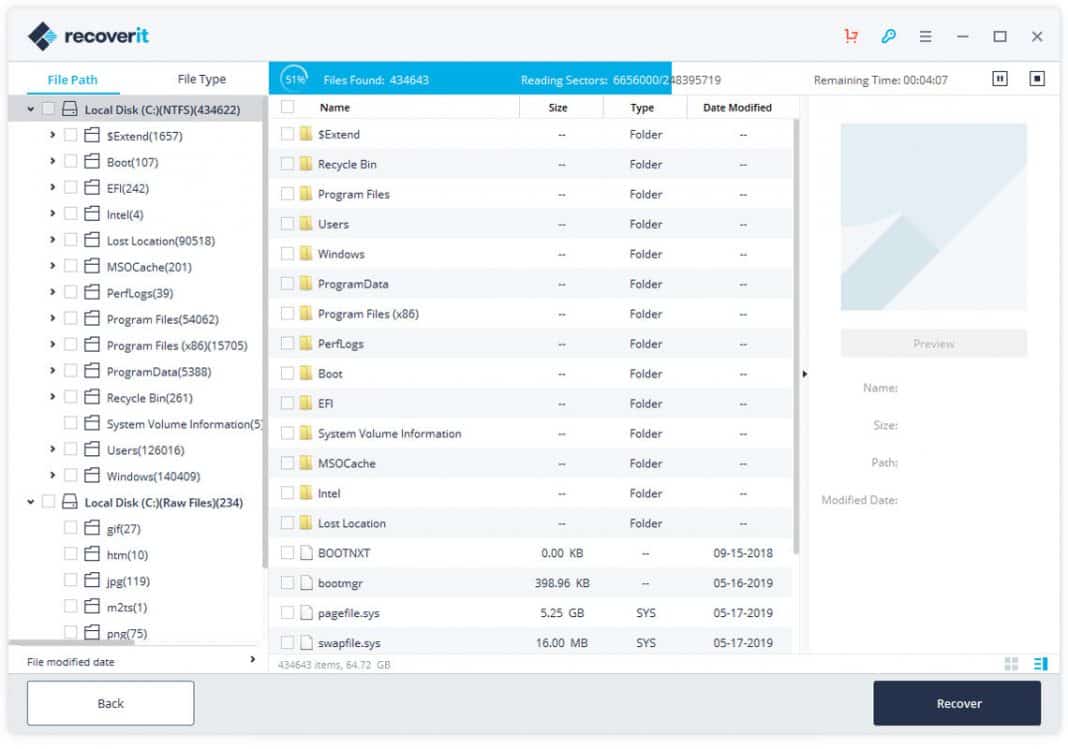
Task: Click the Lost Location tree folder icon
Action: click(92, 240)
